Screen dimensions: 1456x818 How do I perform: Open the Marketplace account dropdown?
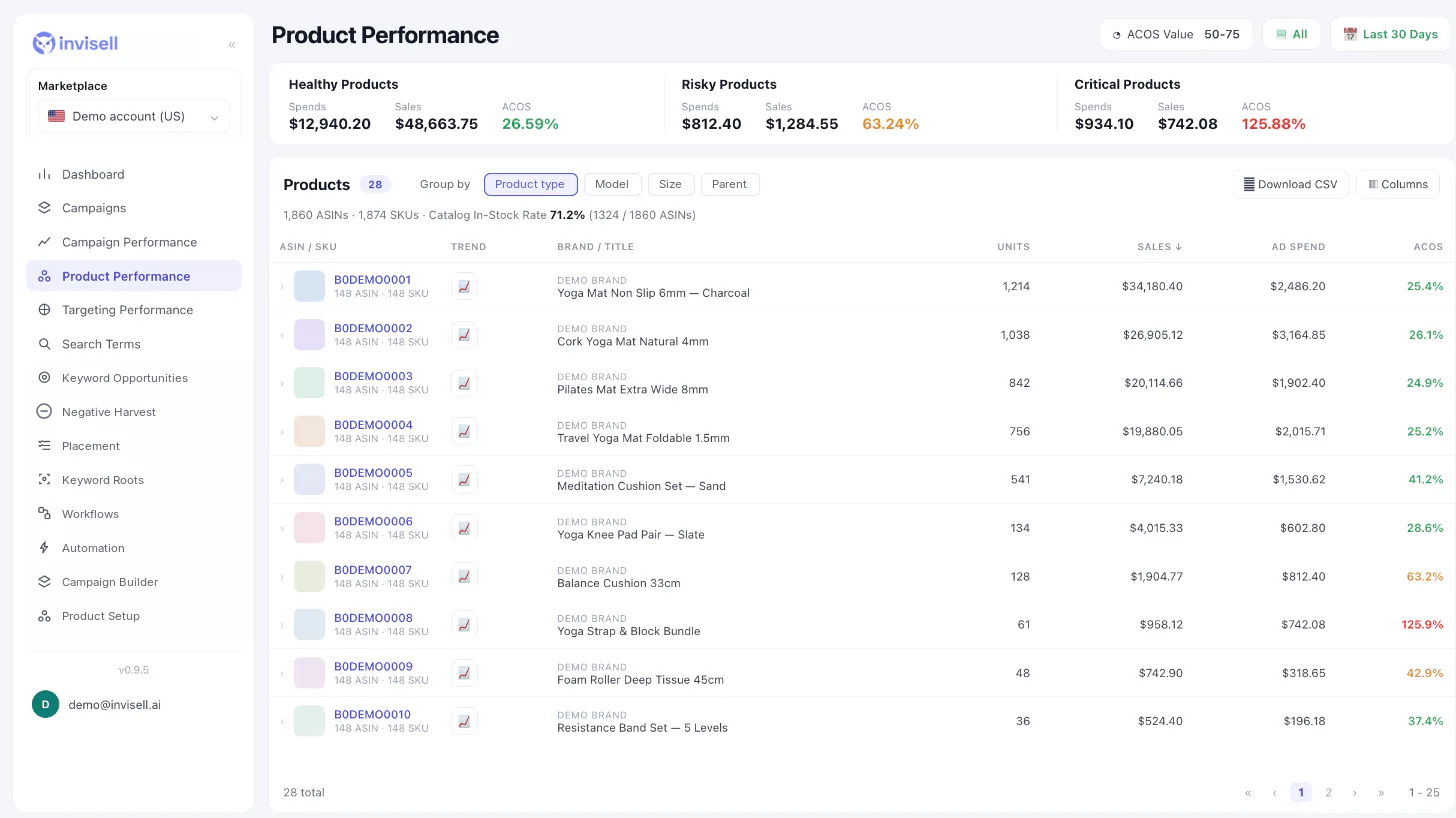[x=134, y=116]
